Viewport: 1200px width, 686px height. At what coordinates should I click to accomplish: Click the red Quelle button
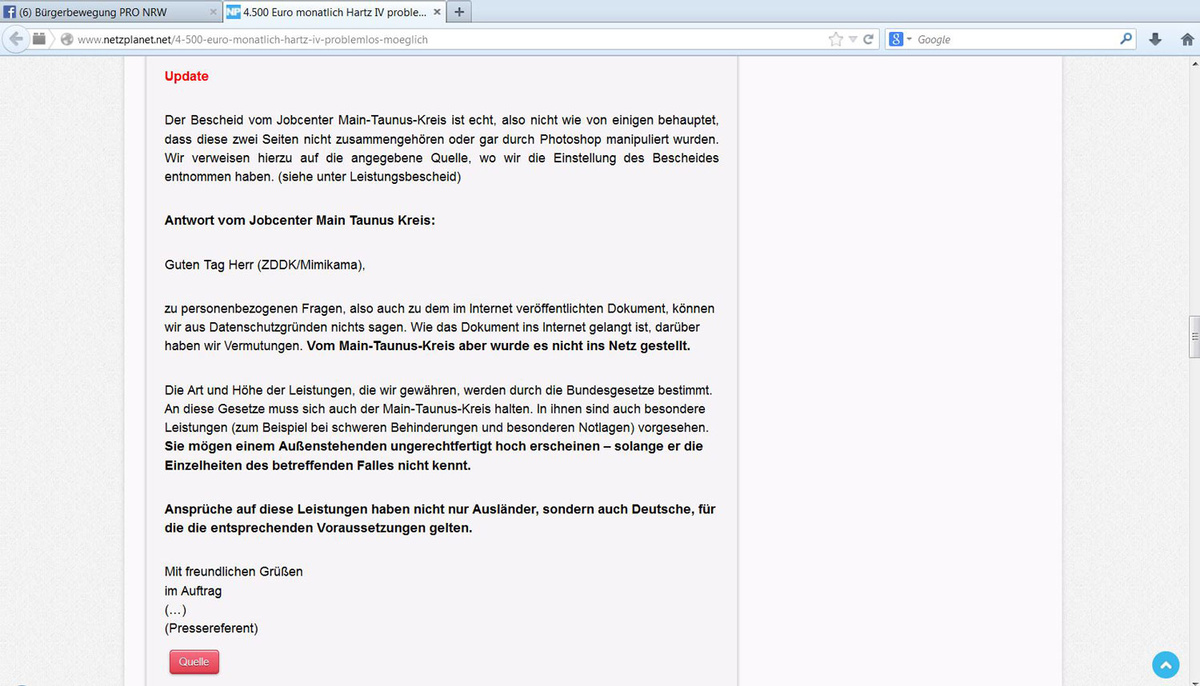(194, 662)
